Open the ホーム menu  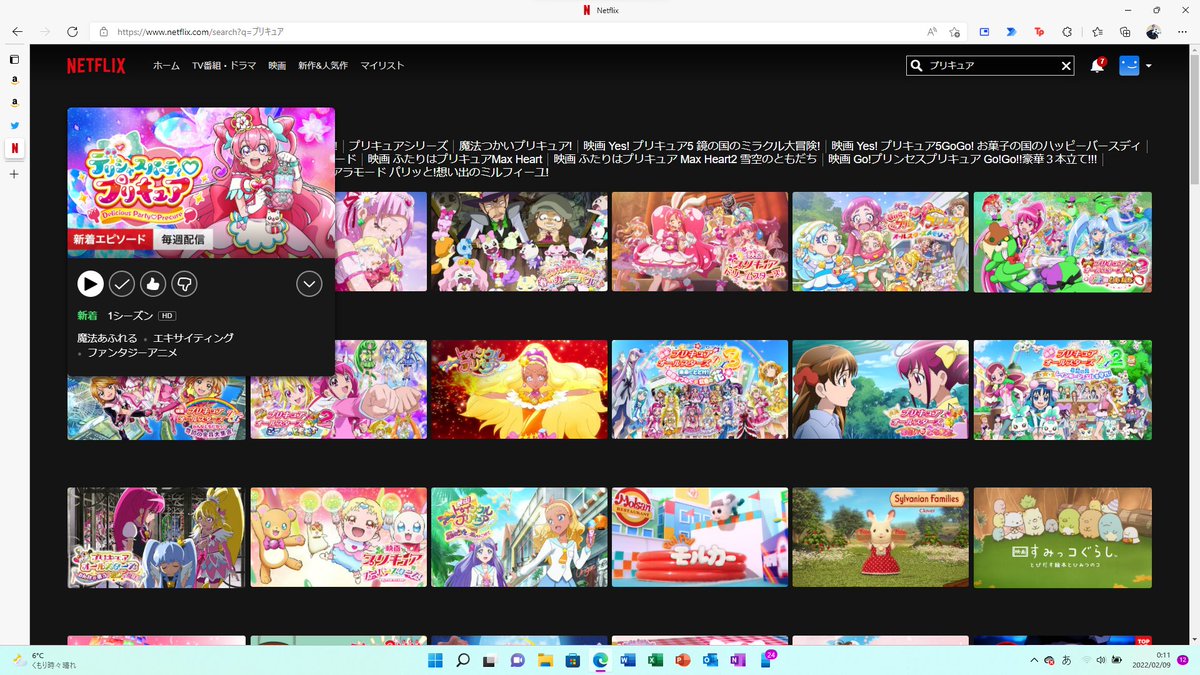pos(166,66)
